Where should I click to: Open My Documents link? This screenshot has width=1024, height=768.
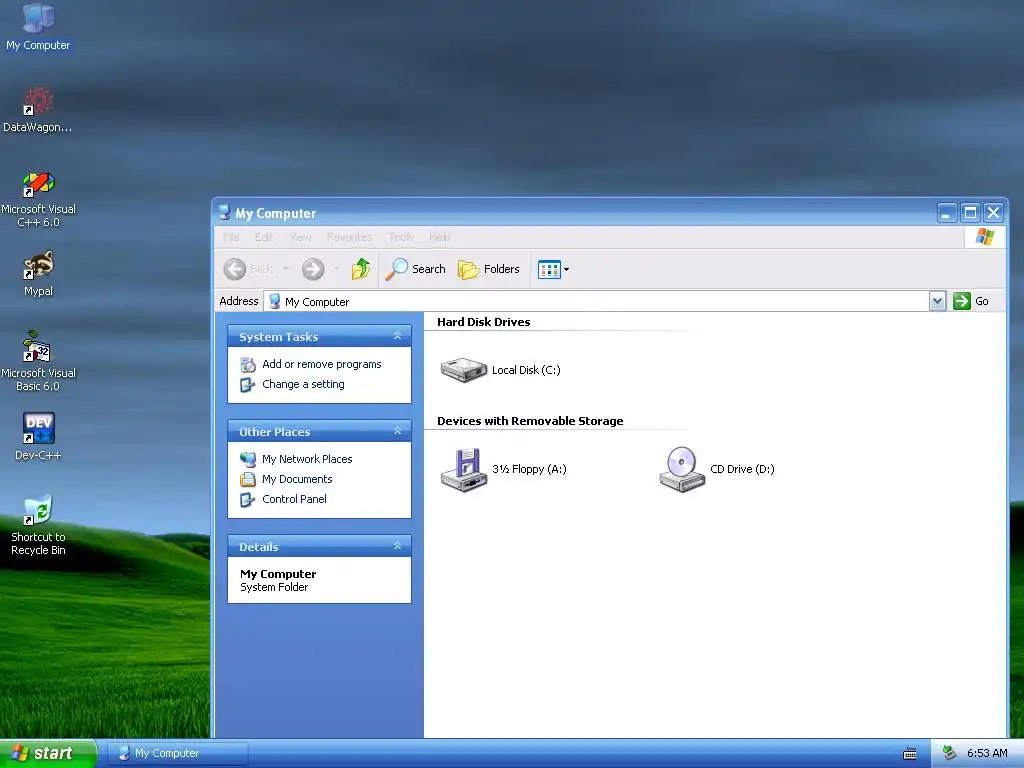(x=297, y=479)
